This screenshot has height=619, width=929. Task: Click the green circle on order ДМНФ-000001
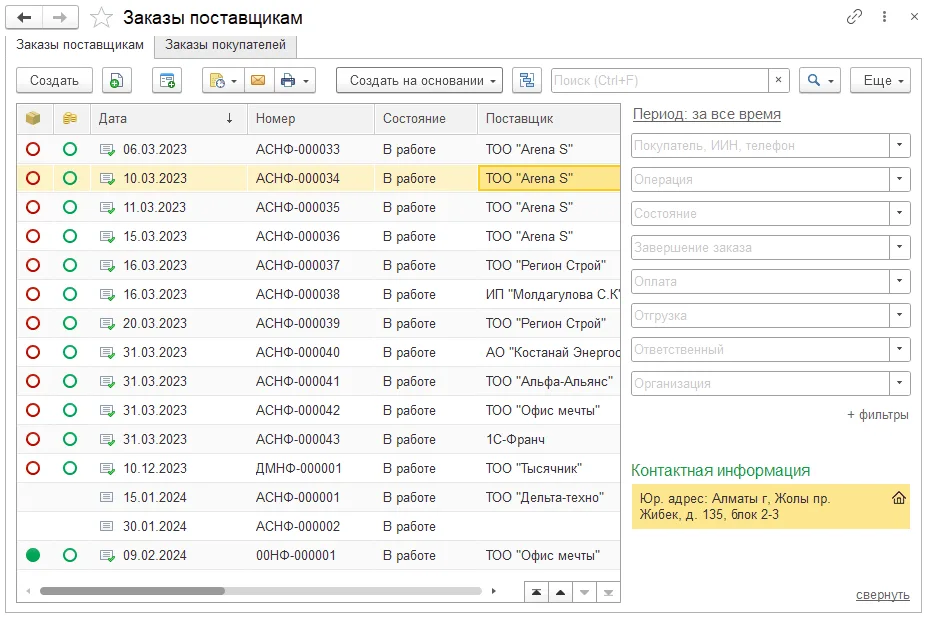click(70, 468)
